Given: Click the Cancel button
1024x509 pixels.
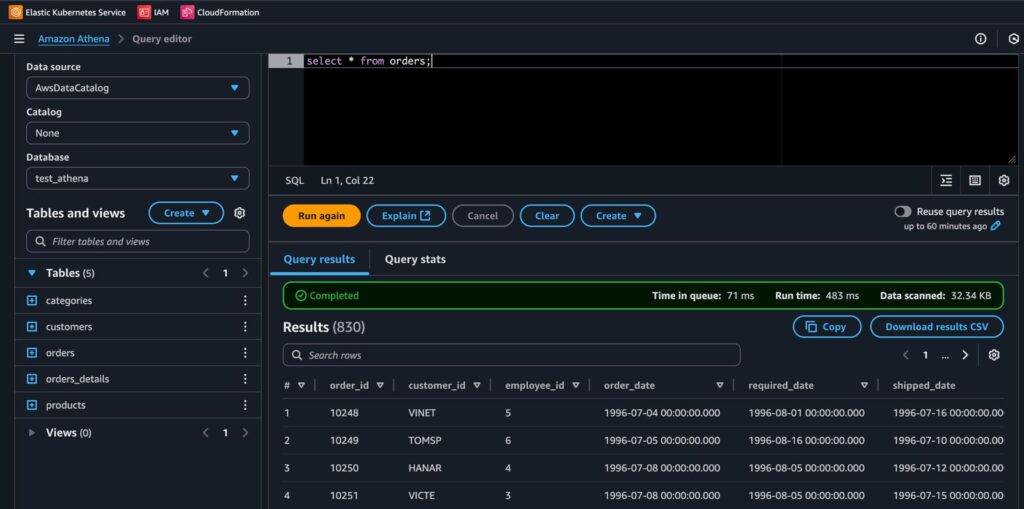Looking at the screenshot, I should pos(483,216).
